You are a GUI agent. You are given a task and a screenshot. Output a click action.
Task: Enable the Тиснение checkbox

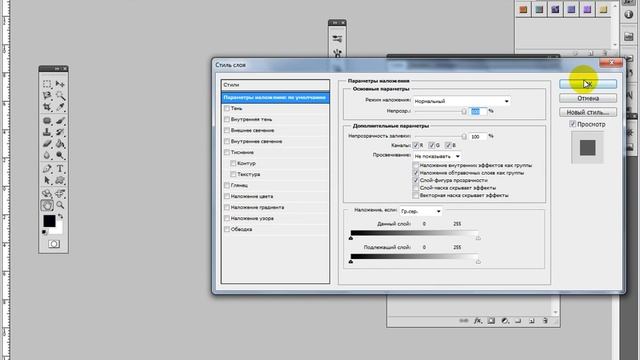coord(227,152)
